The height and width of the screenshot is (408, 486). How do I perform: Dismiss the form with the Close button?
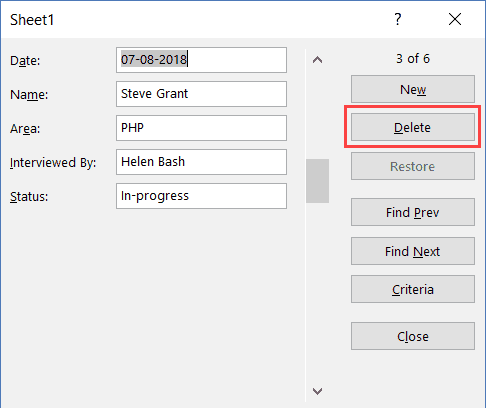(x=413, y=336)
